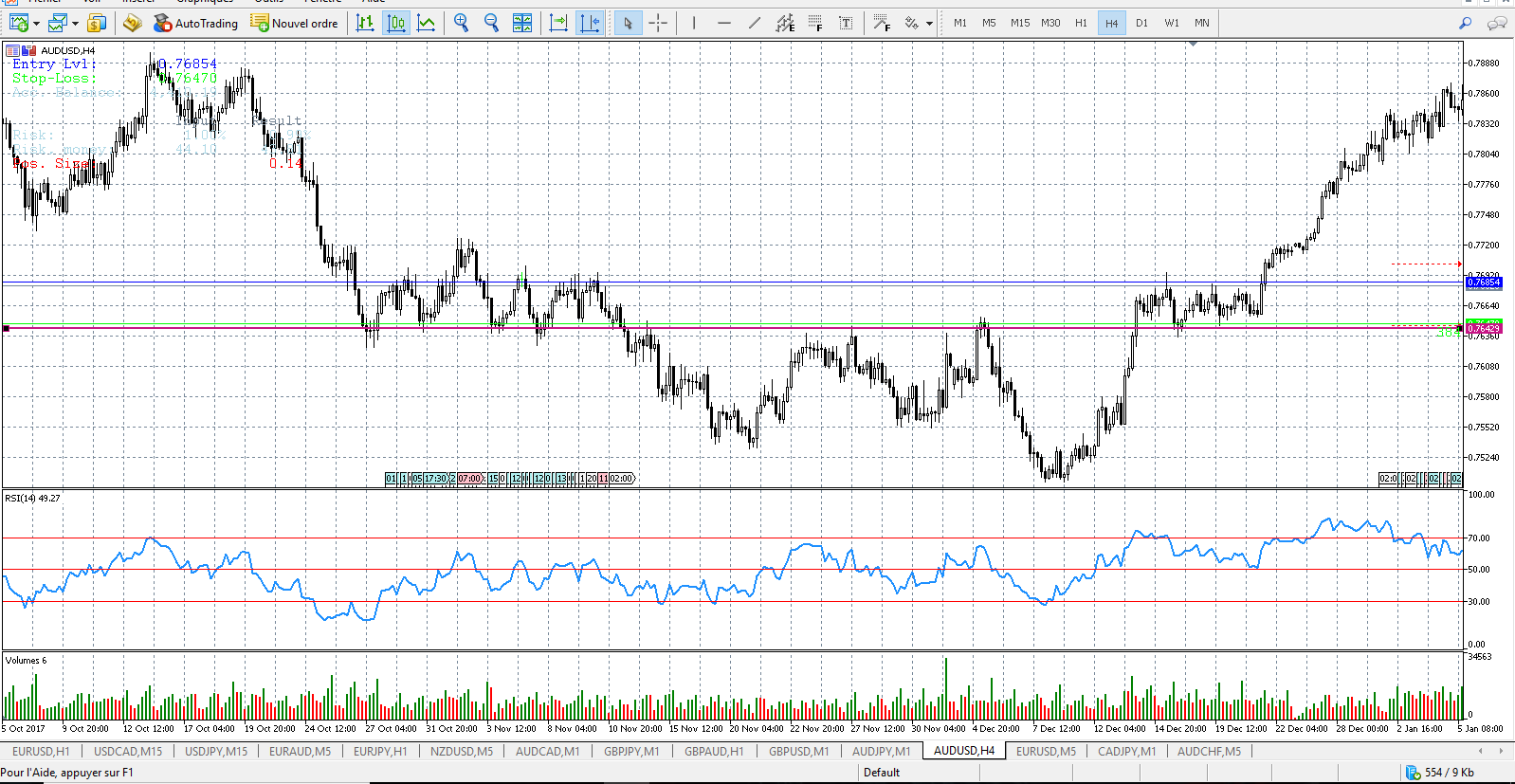Switch to the EURUSD,H1 chart tab

click(41, 751)
